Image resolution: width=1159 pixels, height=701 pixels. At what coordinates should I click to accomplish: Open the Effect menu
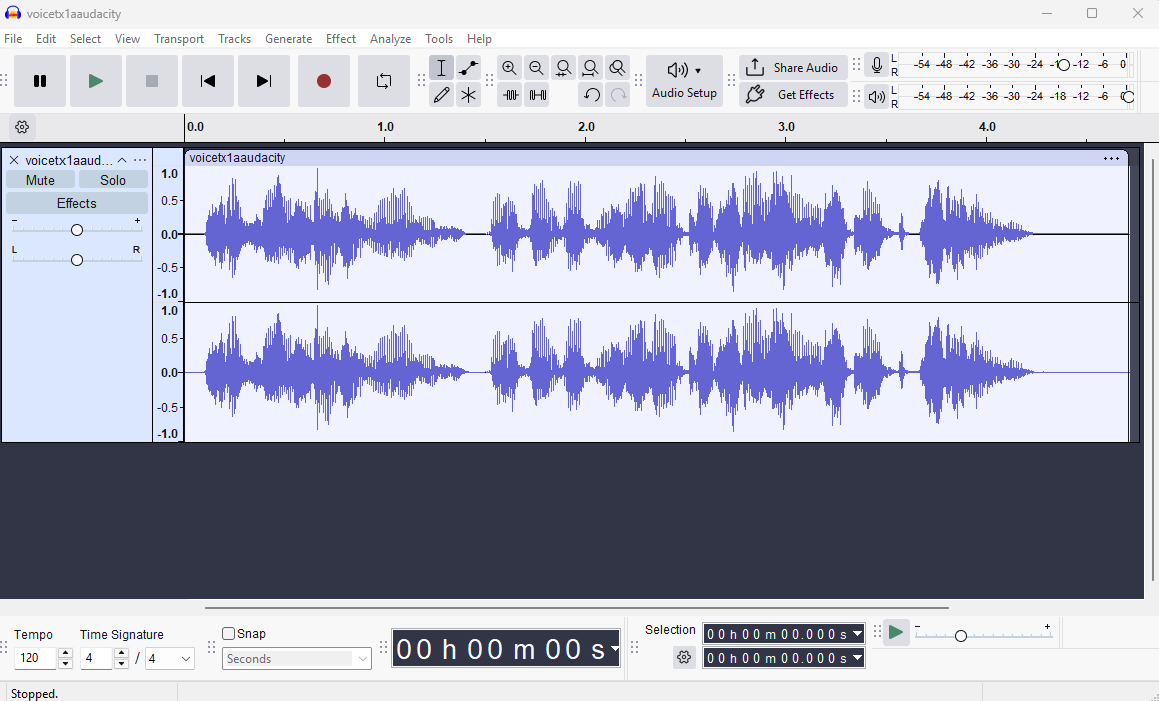pos(340,39)
